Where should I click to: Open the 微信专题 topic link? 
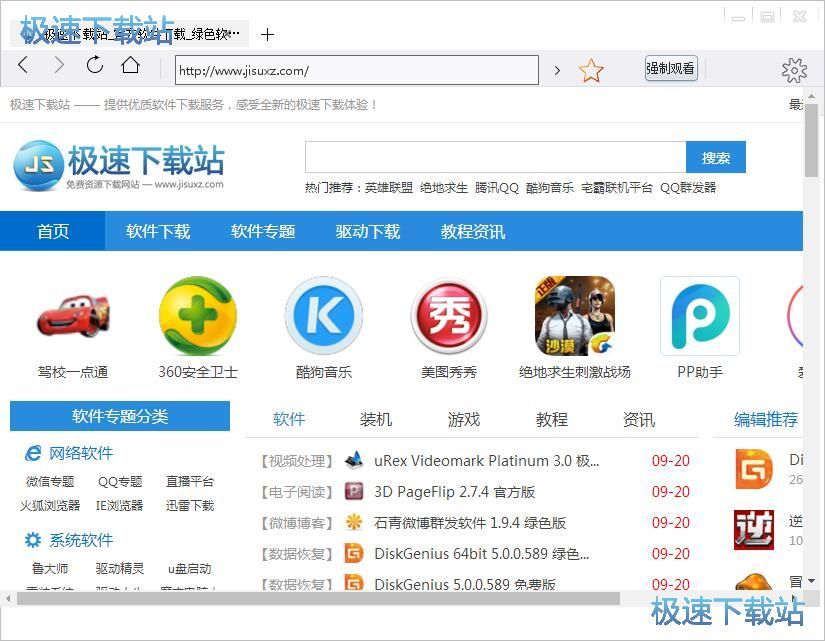50,481
